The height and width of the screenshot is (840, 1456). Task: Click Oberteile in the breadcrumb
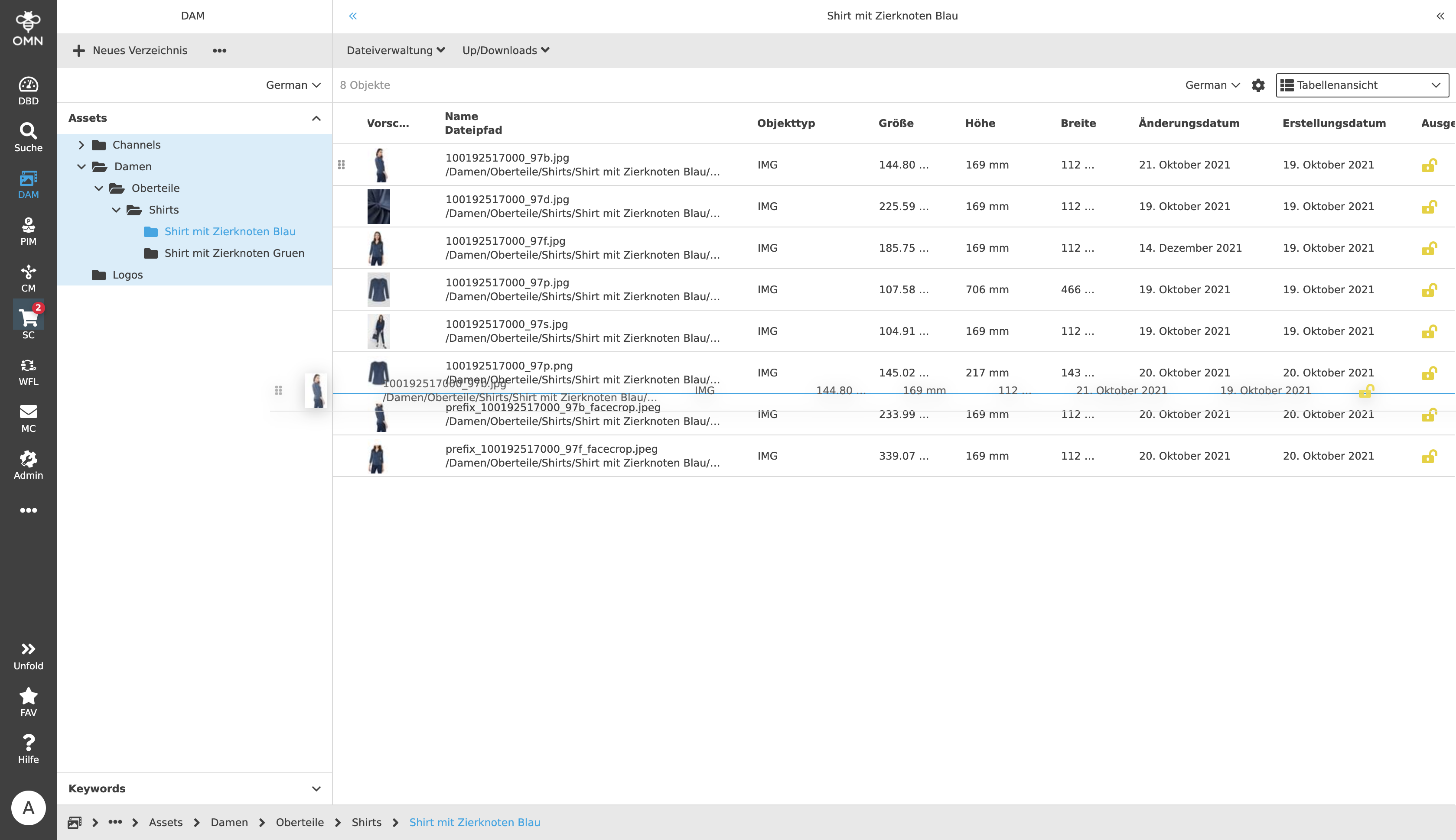coord(300,822)
